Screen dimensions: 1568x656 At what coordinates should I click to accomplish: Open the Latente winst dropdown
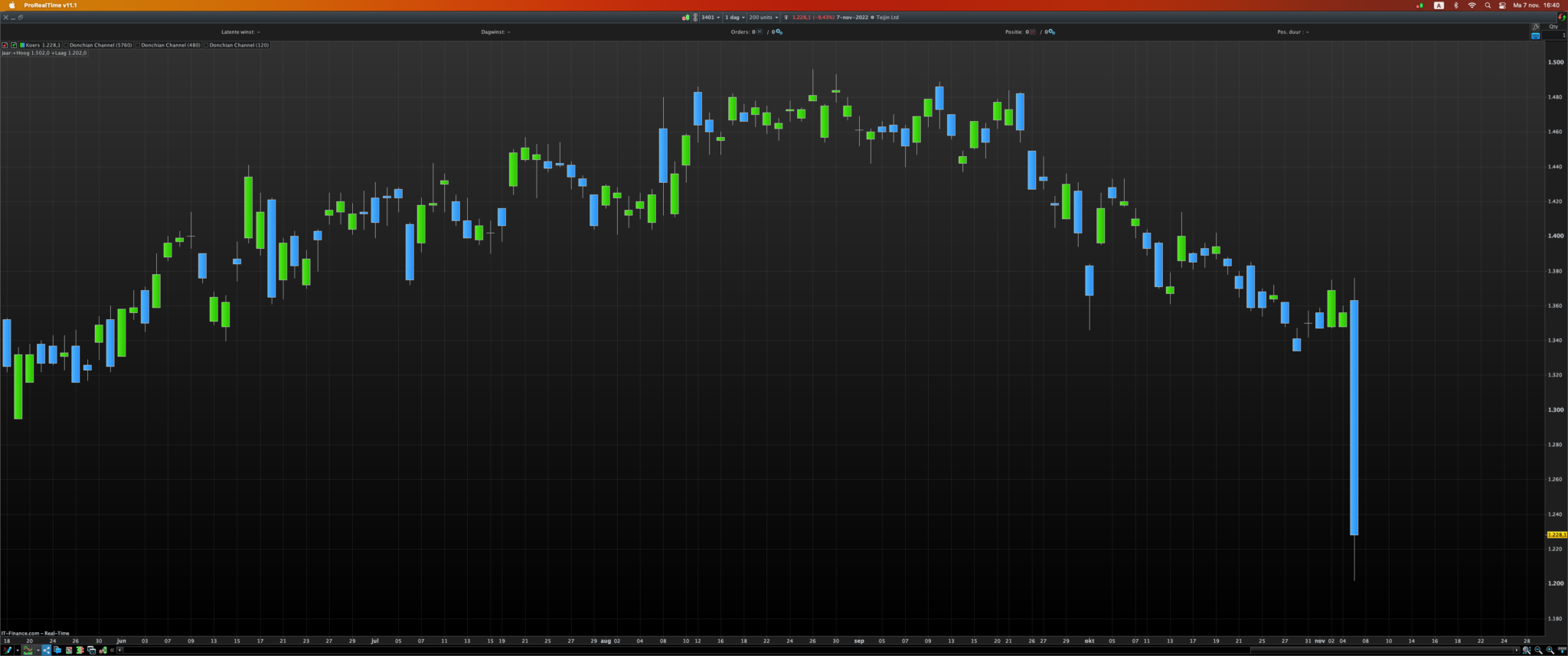[x=240, y=32]
